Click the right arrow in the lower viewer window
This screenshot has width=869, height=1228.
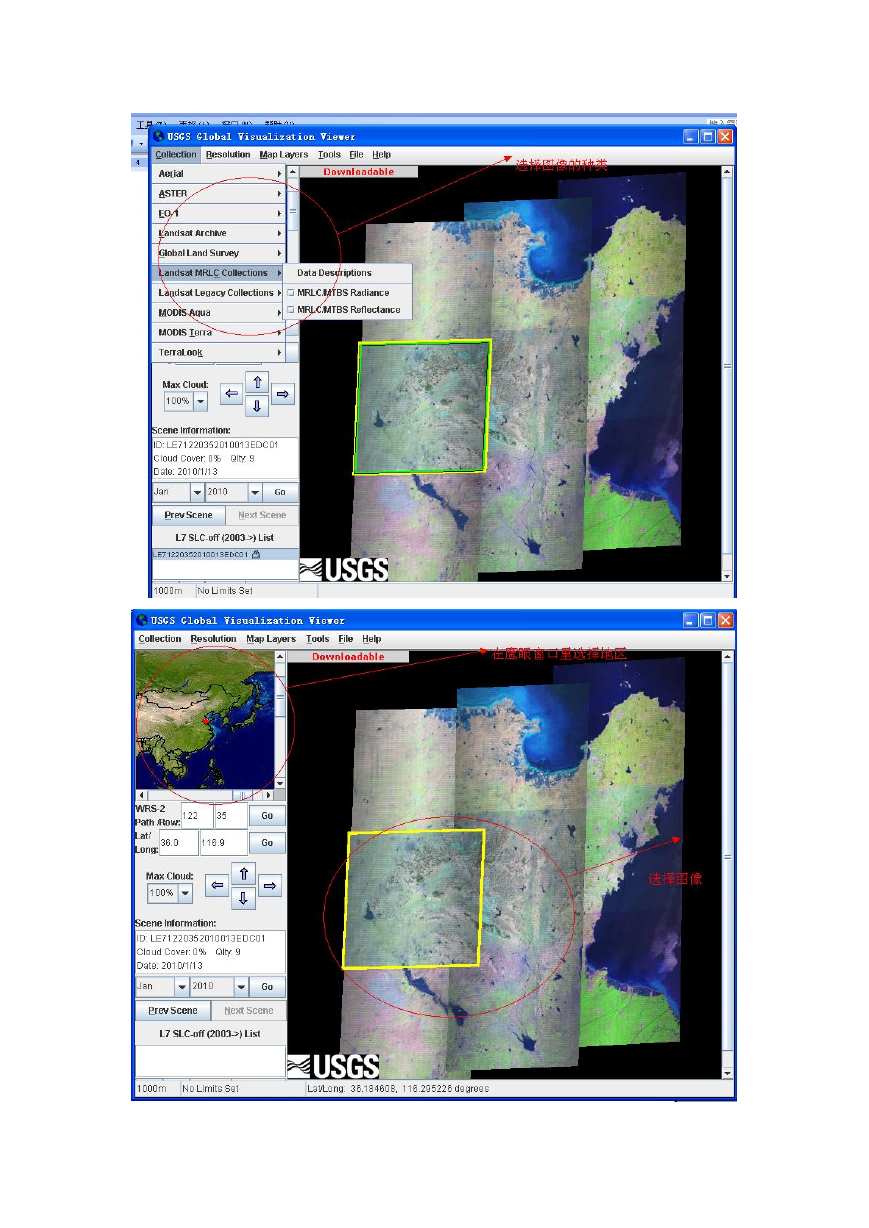[269, 886]
